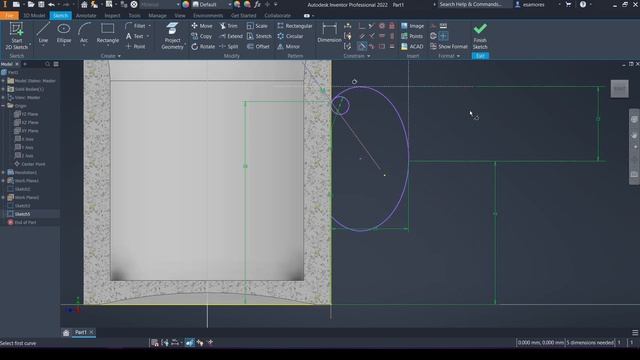
Task: Select the Split tool
Action: click(x=229, y=47)
